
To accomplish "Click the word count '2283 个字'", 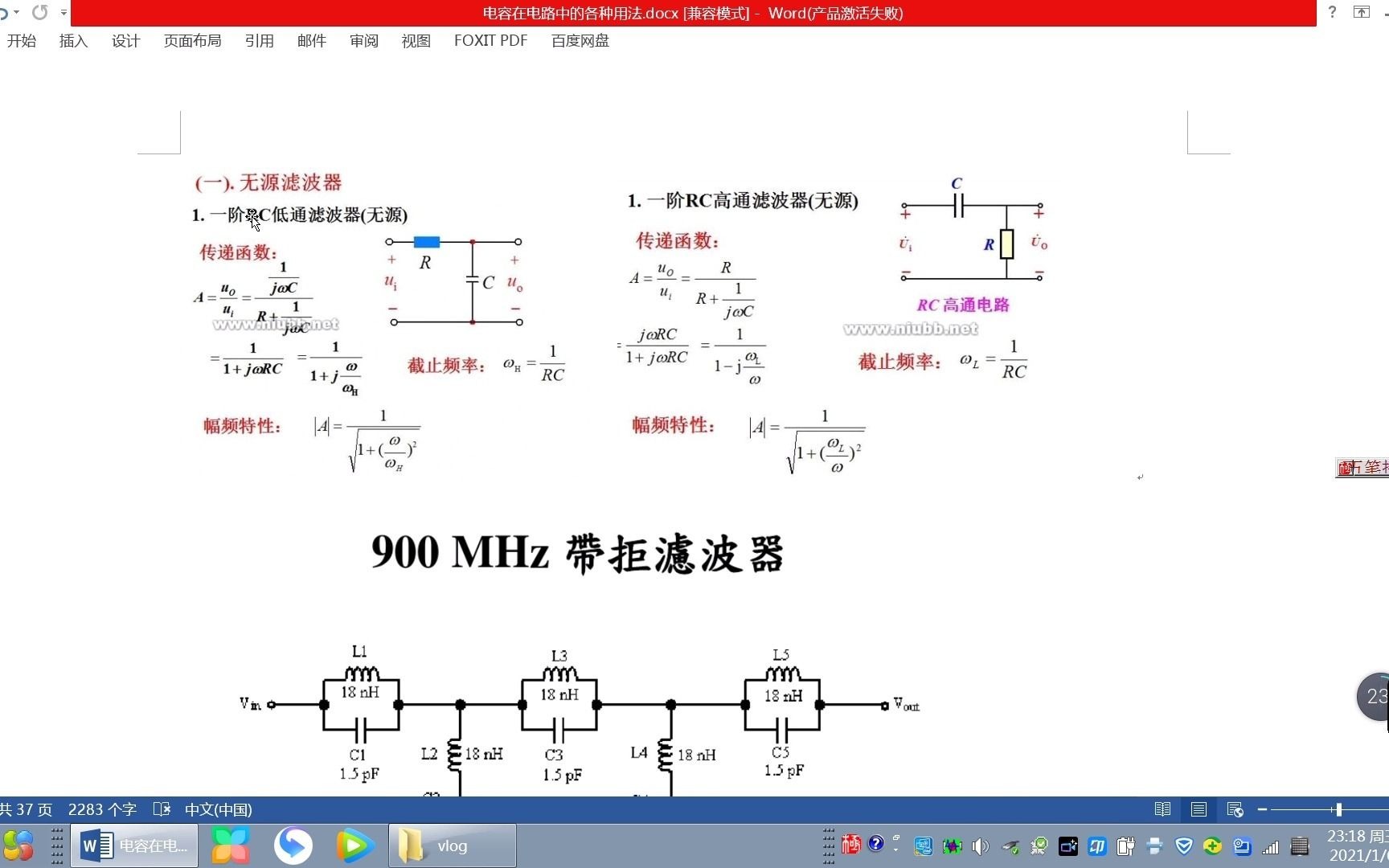I will [102, 809].
